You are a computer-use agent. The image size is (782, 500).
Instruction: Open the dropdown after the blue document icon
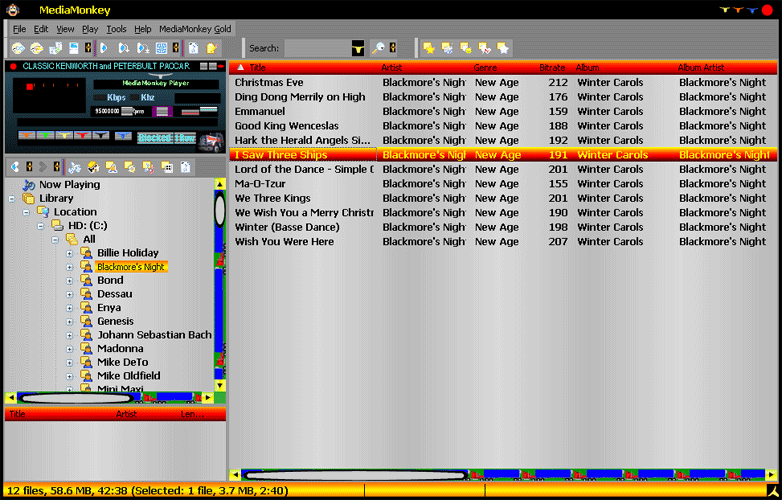click(x=88, y=48)
